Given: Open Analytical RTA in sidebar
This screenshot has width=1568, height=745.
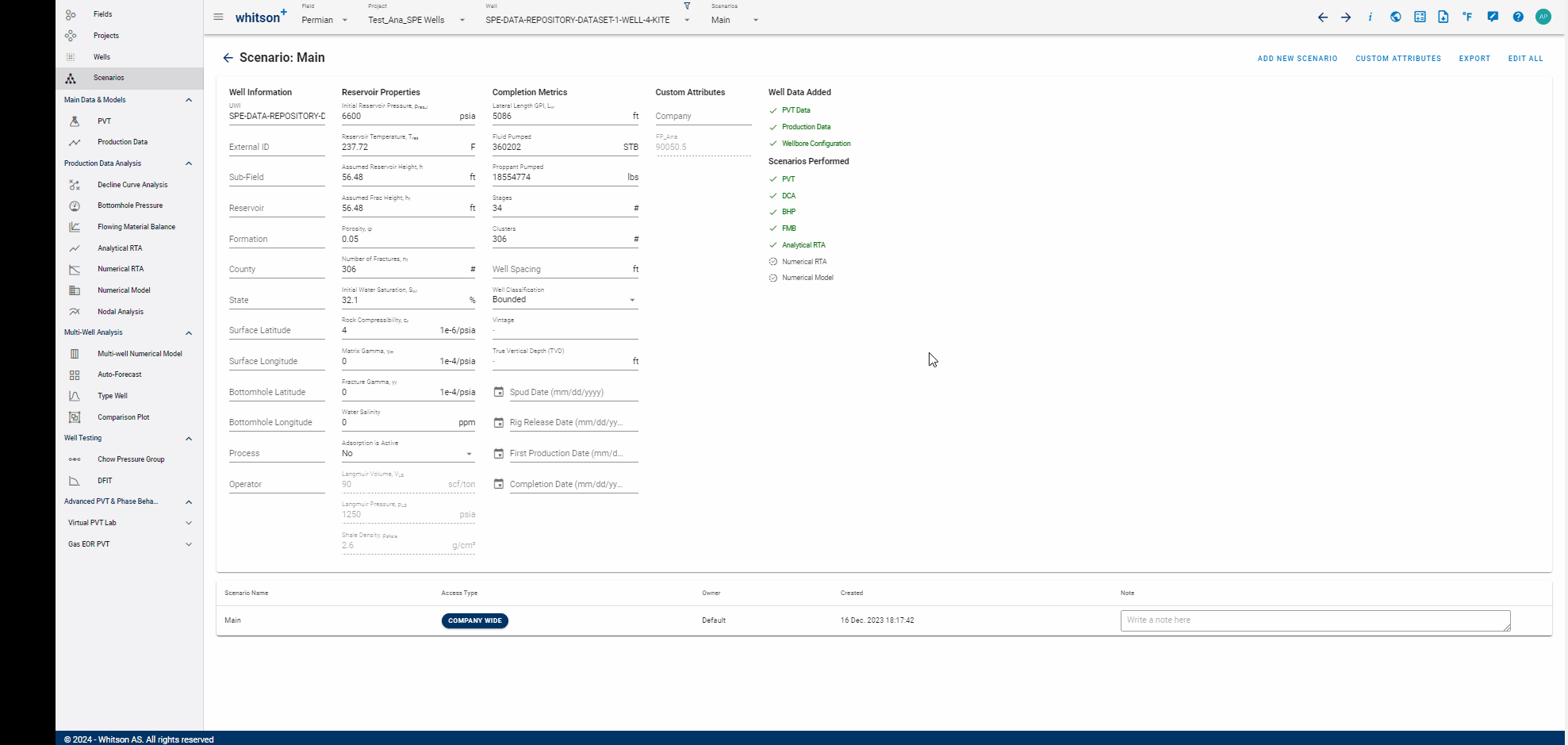Looking at the screenshot, I should [x=129, y=248].
